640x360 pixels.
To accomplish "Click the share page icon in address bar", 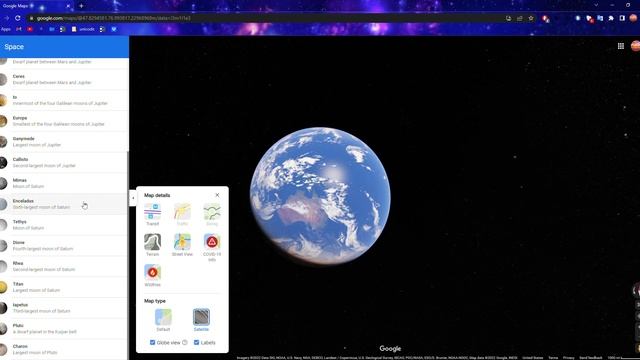I will [520, 18].
